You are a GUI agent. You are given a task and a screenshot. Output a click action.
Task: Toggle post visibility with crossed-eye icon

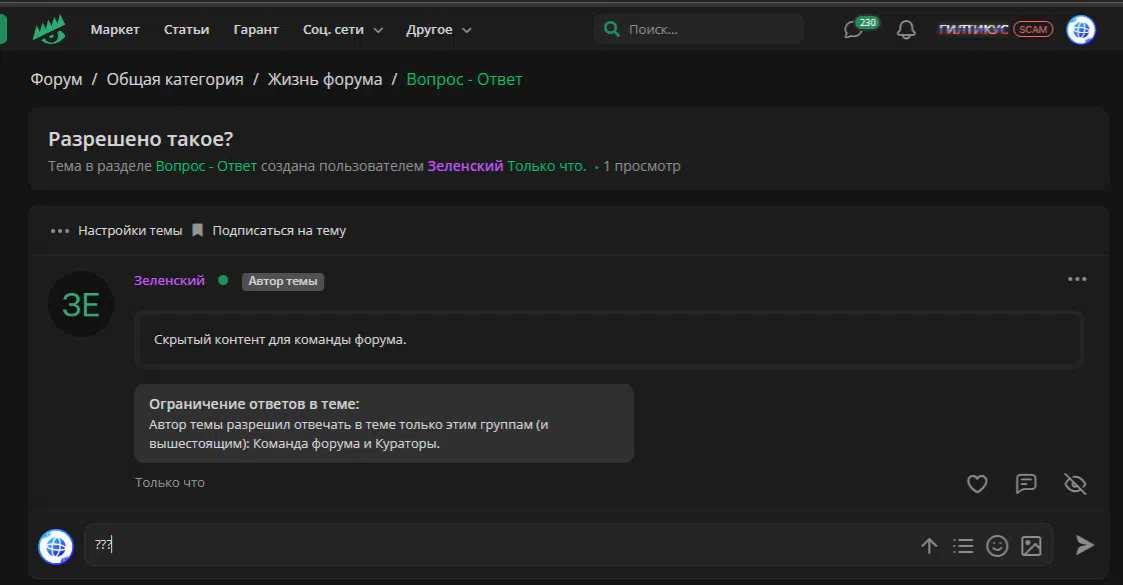(1075, 484)
